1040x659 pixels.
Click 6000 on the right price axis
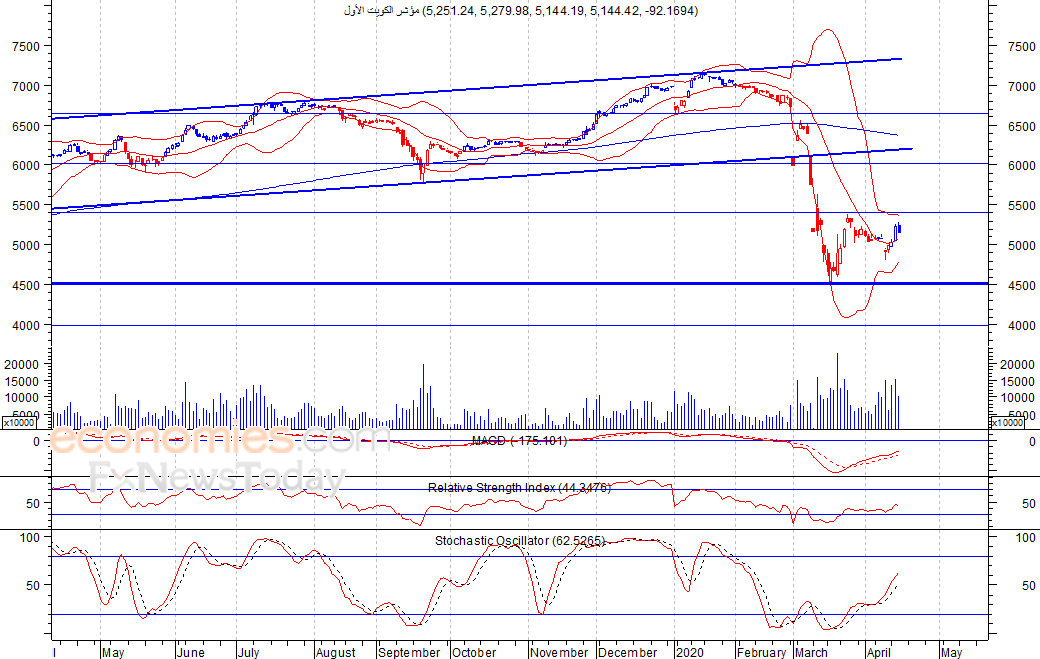[x=1021, y=166]
